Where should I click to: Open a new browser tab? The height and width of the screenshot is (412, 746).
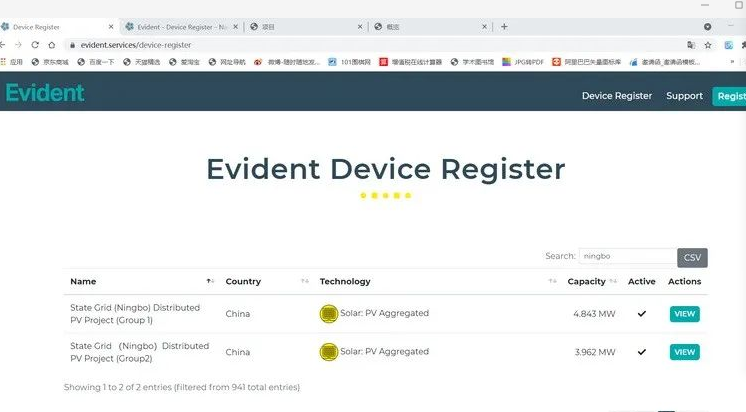click(504, 26)
